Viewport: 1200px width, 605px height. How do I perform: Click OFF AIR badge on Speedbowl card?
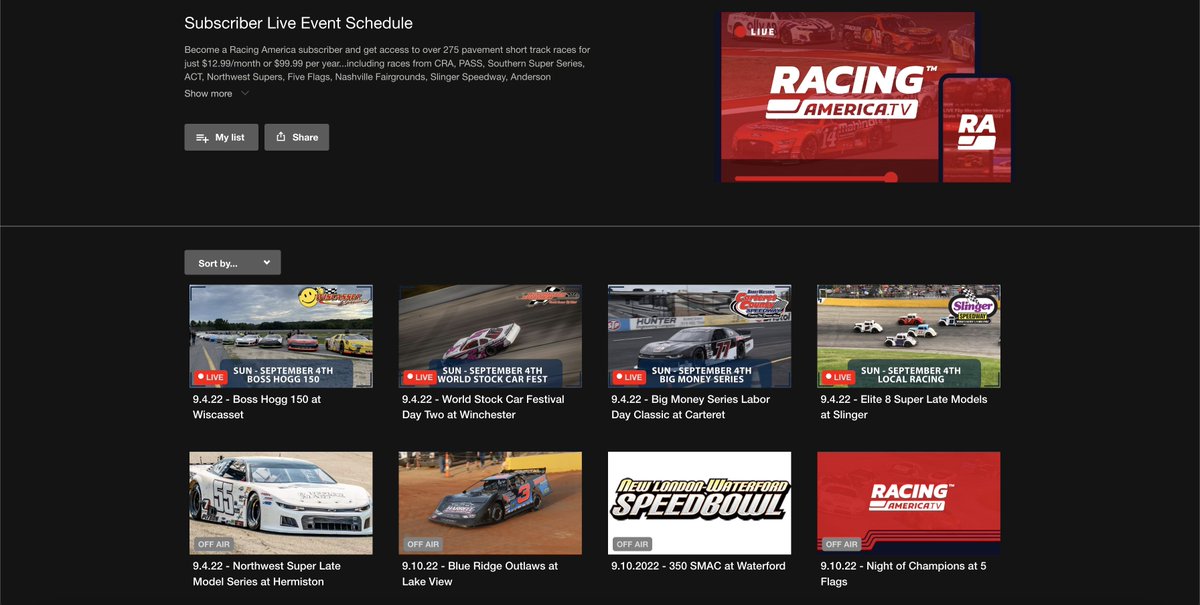click(631, 544)
